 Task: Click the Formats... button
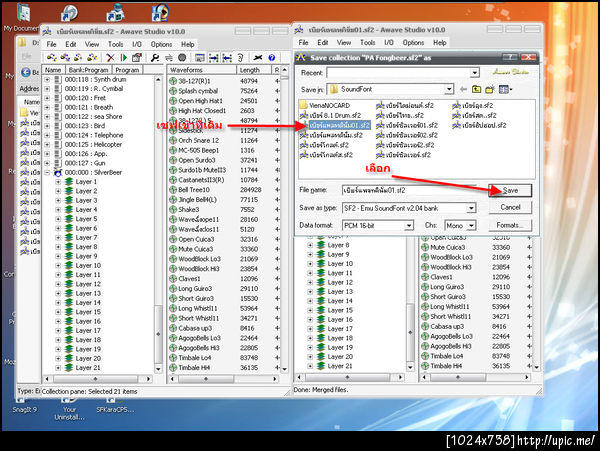510,225
